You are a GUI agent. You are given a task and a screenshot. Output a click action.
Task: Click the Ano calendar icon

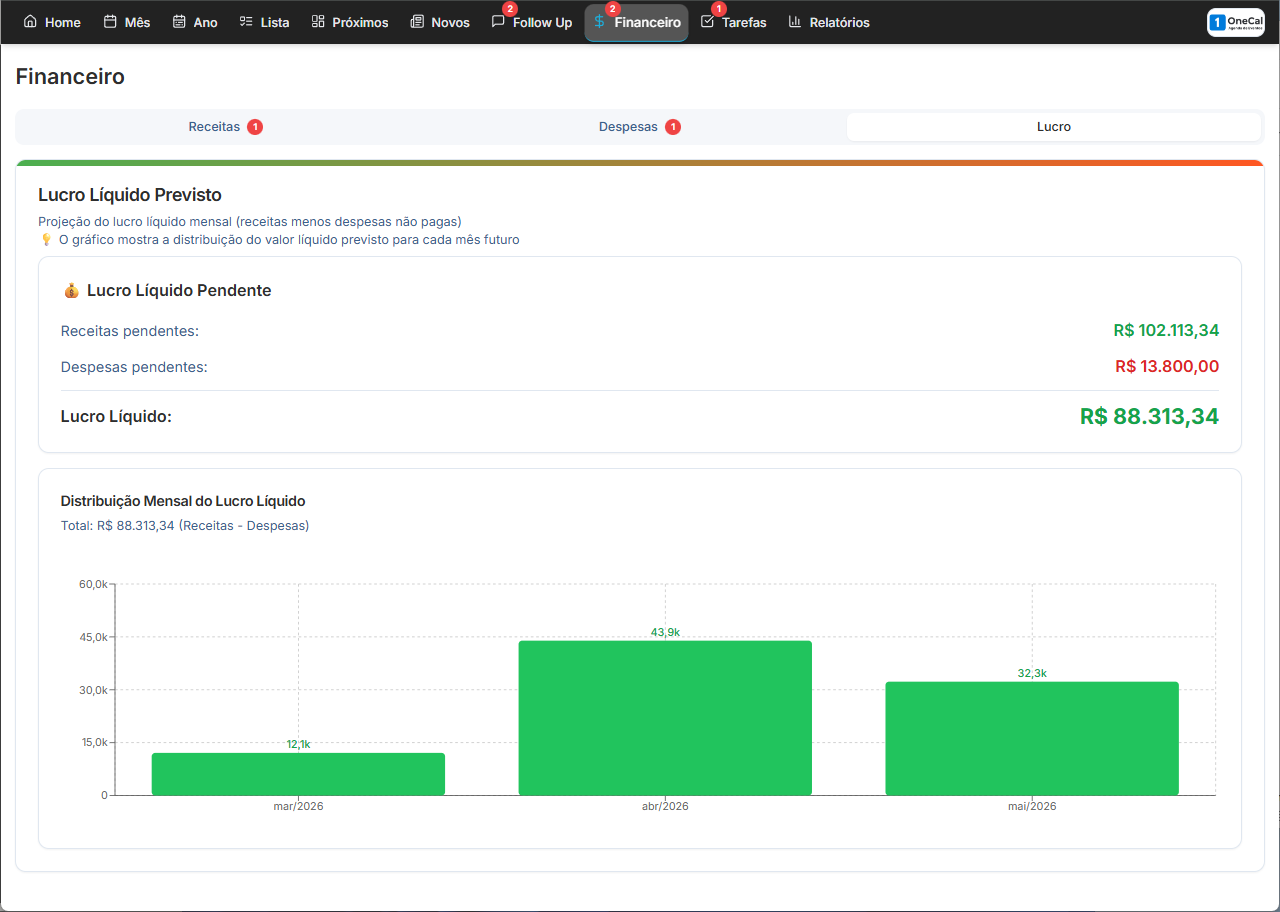[179, 21]
